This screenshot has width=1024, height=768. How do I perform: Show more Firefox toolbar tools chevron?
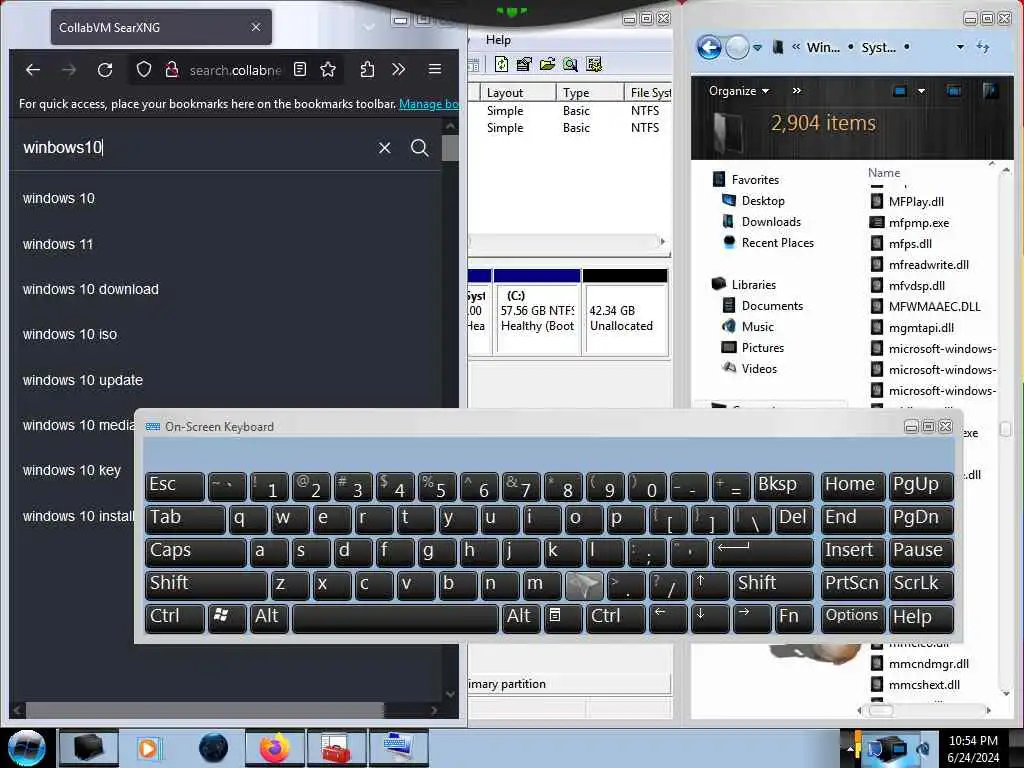(398, 69)
